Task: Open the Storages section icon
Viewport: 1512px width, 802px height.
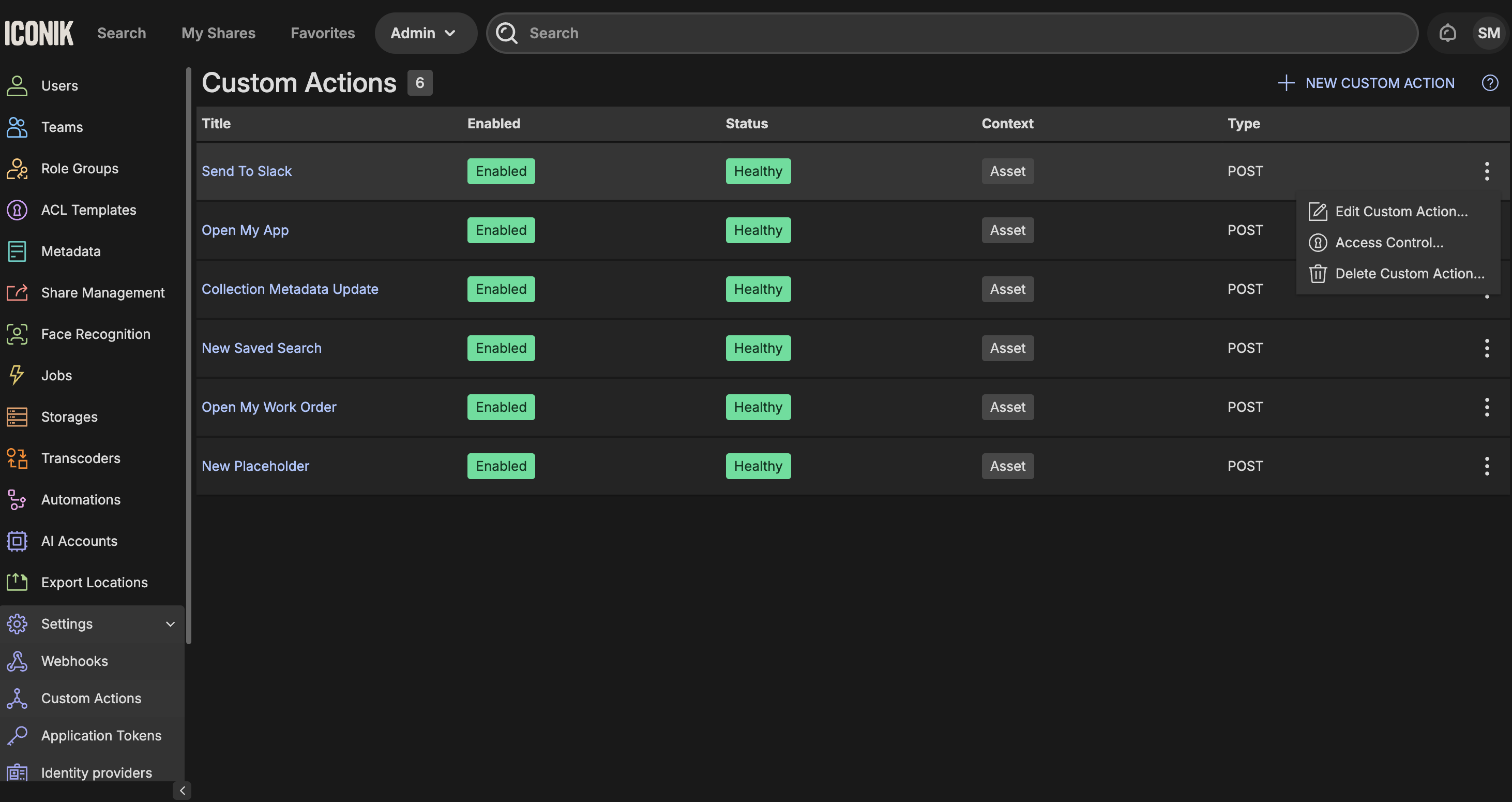Action: [17, 417]
